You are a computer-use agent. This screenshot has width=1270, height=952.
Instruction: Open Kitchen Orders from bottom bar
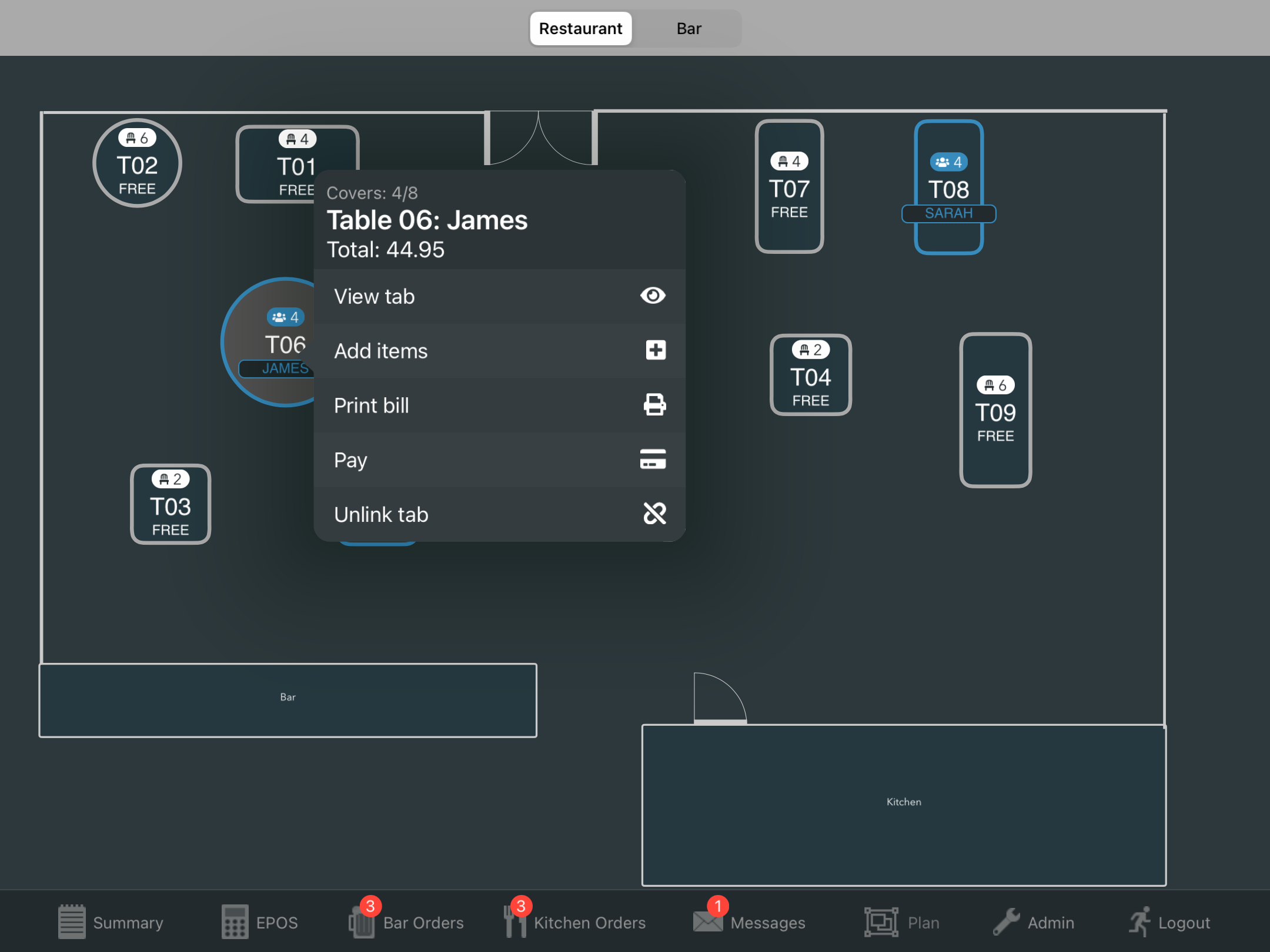(575, 922)
